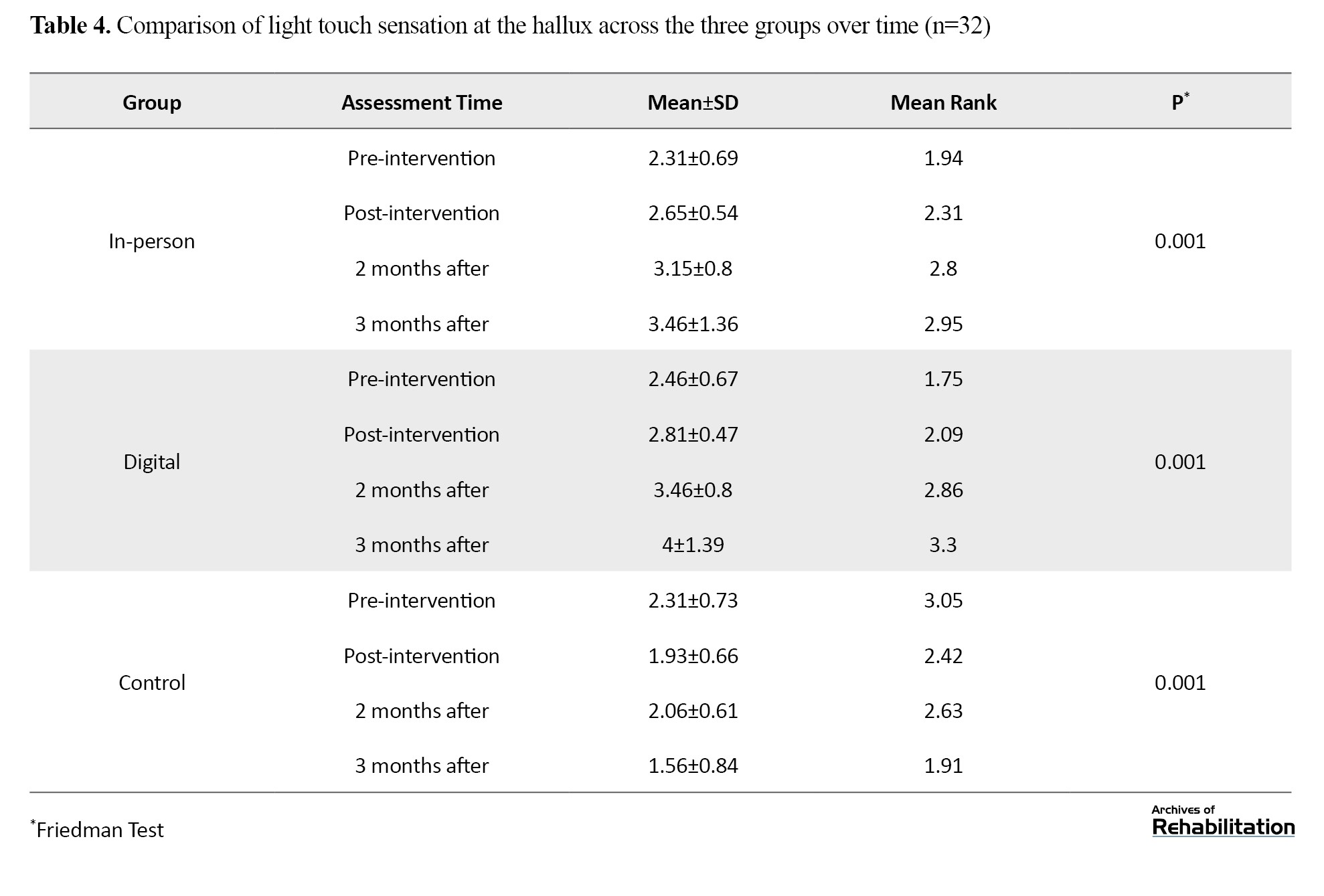Click the mean rank value 1.75
The height and width of the screenshot is (896, 1324).
943,379
